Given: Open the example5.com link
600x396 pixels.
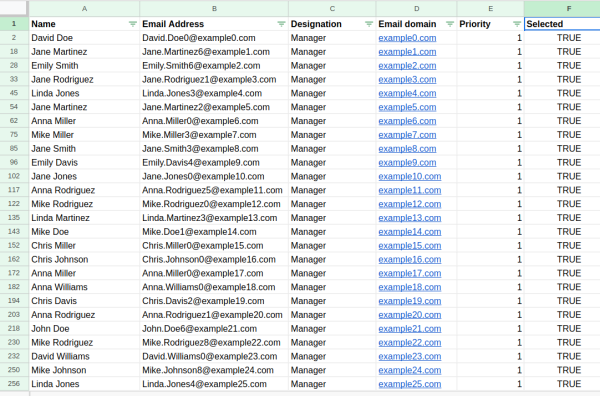Looking at the screenshot, I should pyautogui.click(x=407, y=107).
